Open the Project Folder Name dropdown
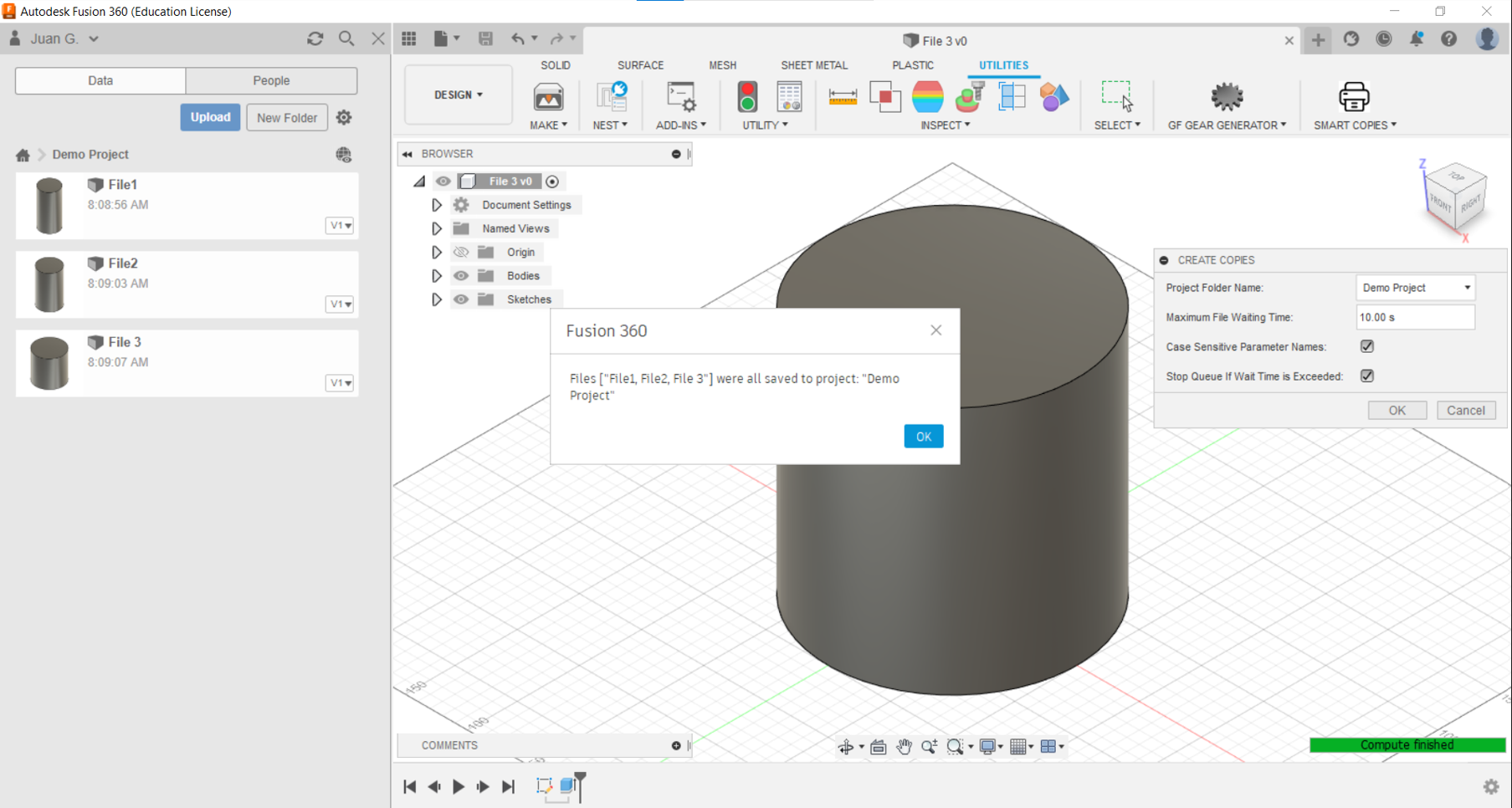The image size is (1512, 808). 1415,288
